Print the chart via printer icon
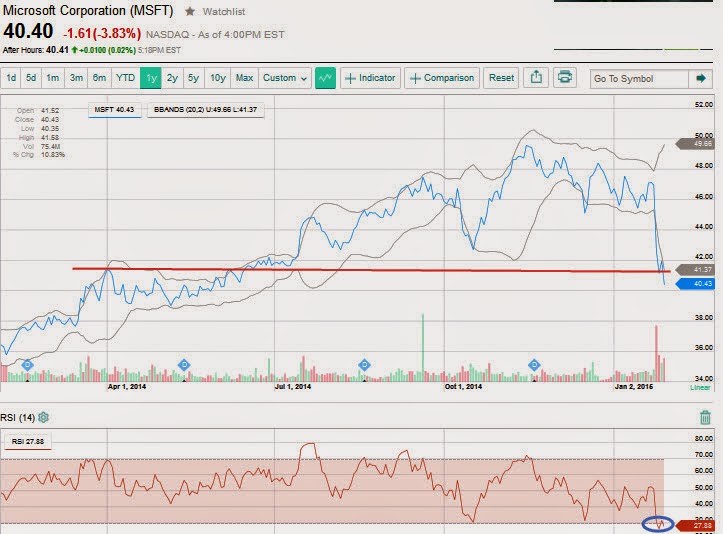 pos(564,77)
